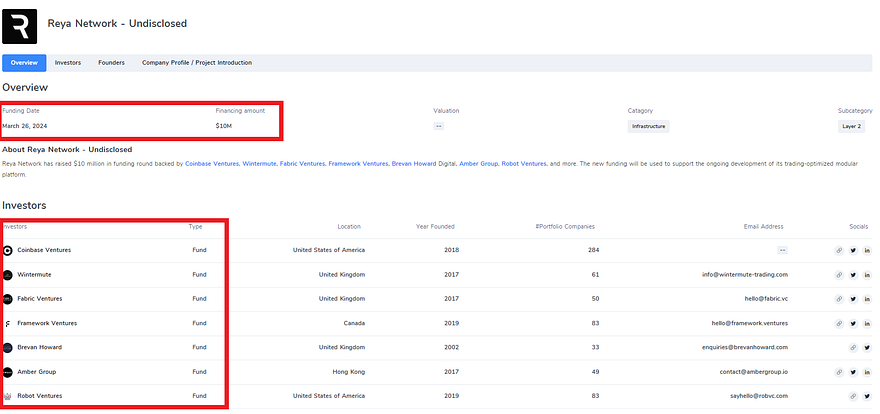Open Amber Group website link icon
Screen dimensions: 880x414
click(x=839, y=372)
